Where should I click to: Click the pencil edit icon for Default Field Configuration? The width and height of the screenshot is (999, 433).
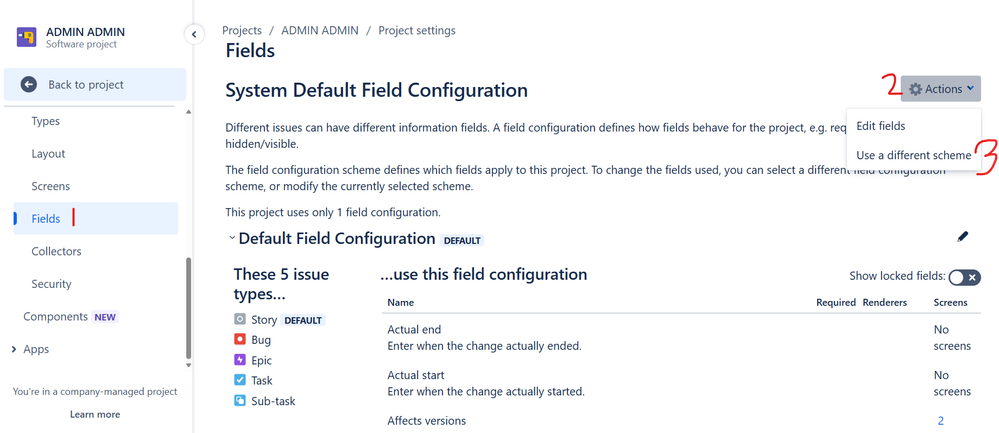[963, 237]
